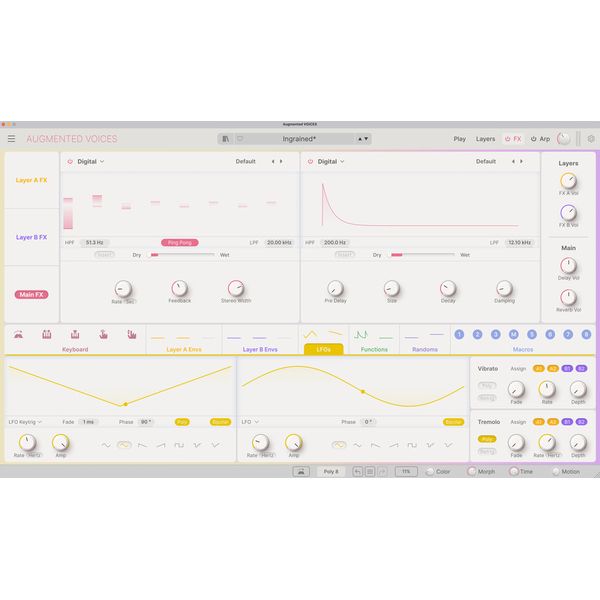Toggle the reverb effect power icon
600x600 pixels.
[x=310, y=162]
